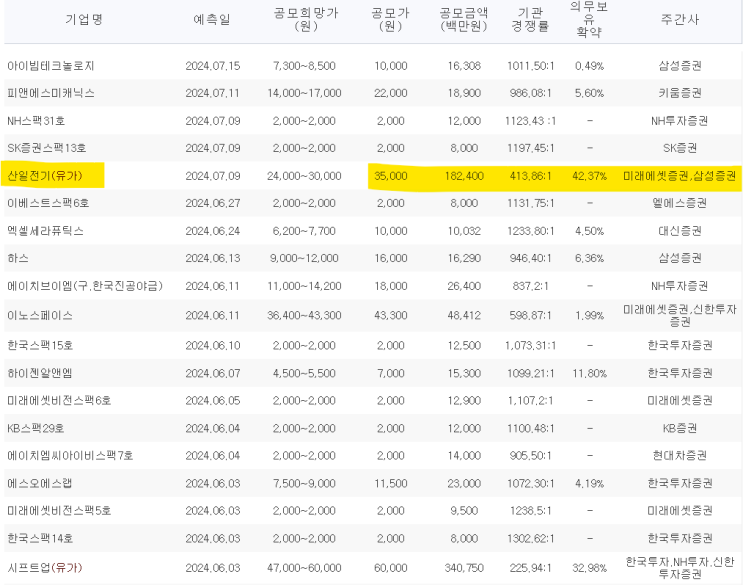Open company 이베스트스팩6호
The height and width of the screenshot is (585, 743).
[x=48, y=203]
